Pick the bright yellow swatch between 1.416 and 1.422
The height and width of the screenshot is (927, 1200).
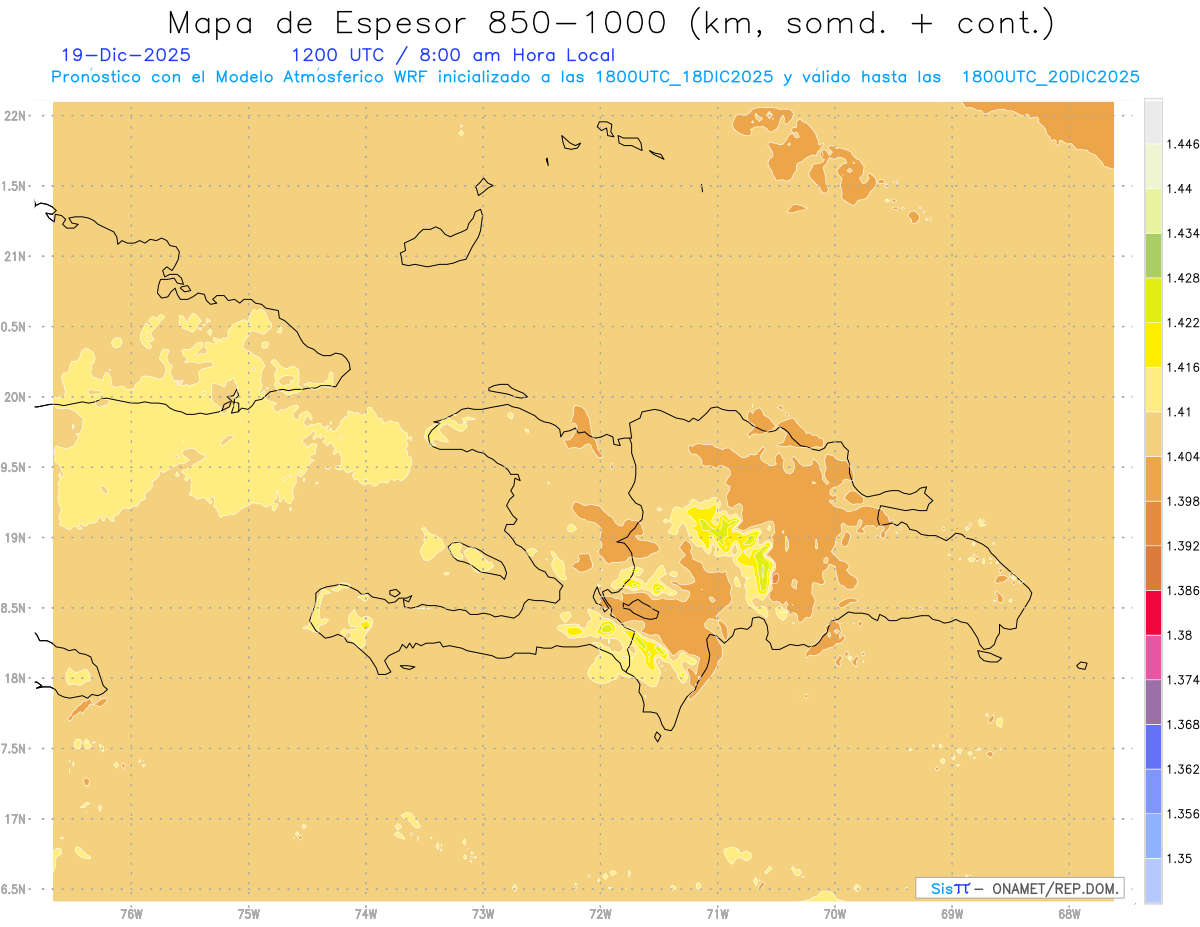coord(1153,345)
